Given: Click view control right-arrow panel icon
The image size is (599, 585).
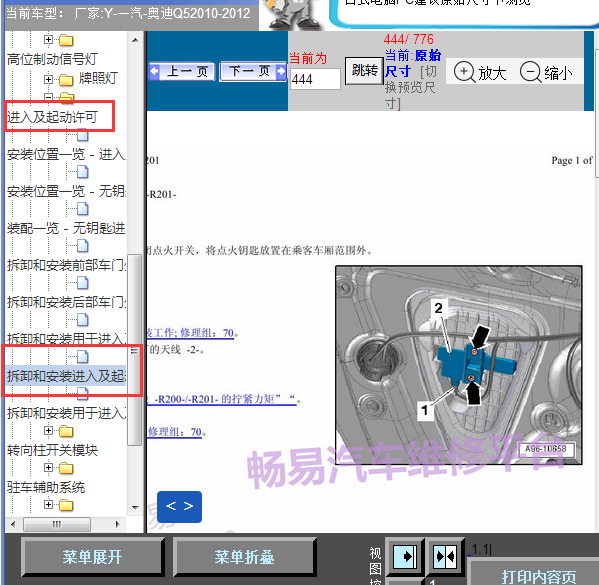Looking at the screenshot, I should pos(405,556).
